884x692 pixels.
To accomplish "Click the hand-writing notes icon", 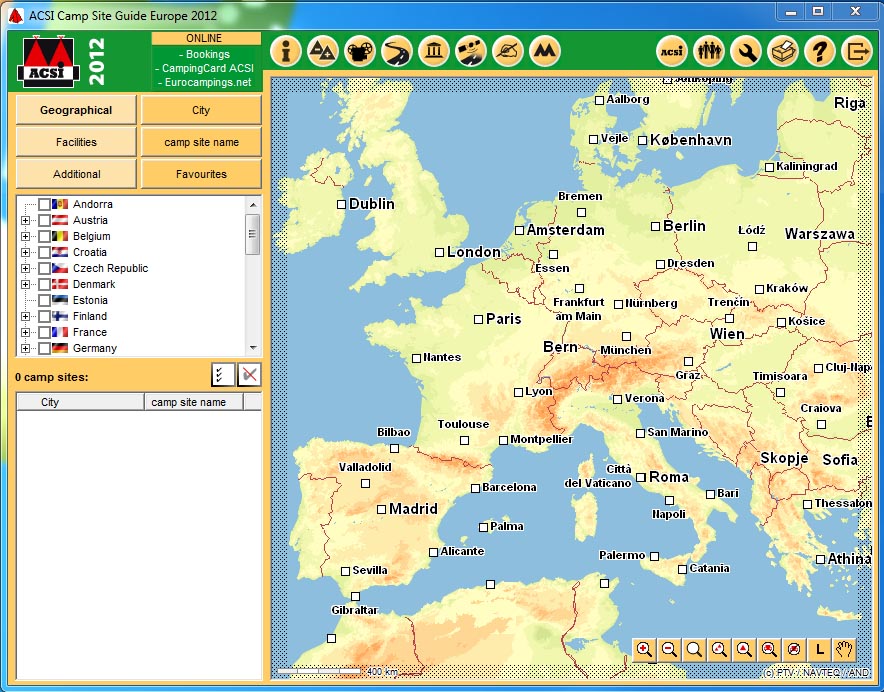I will (x=508, y=51).
